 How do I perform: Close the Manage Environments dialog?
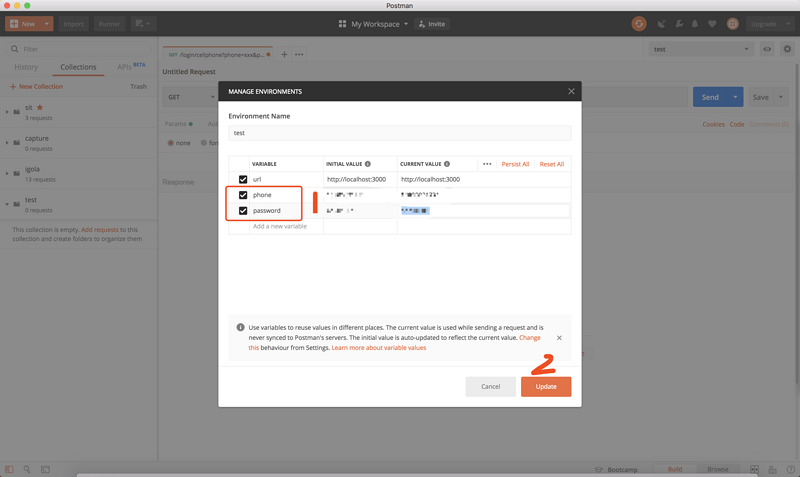click(571, 91)
